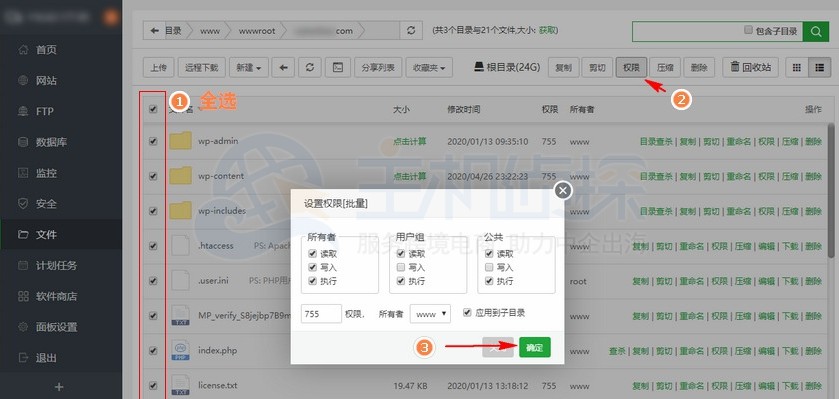Switch to list view layout
The width and height of the screenshot is (839, 399).
[819, 68]
